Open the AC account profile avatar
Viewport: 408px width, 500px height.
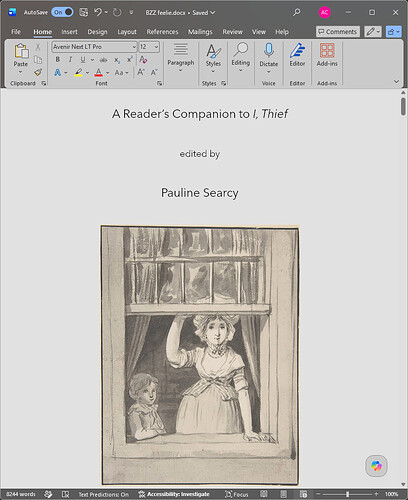(x=324, y=12)
